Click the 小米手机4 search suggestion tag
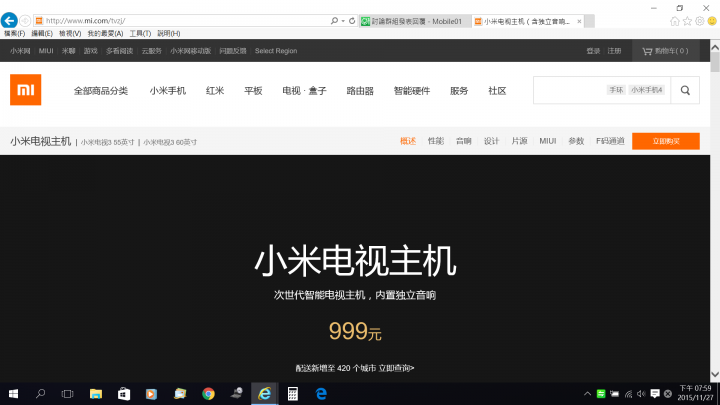The image size is (720, 405). point(647,90)
